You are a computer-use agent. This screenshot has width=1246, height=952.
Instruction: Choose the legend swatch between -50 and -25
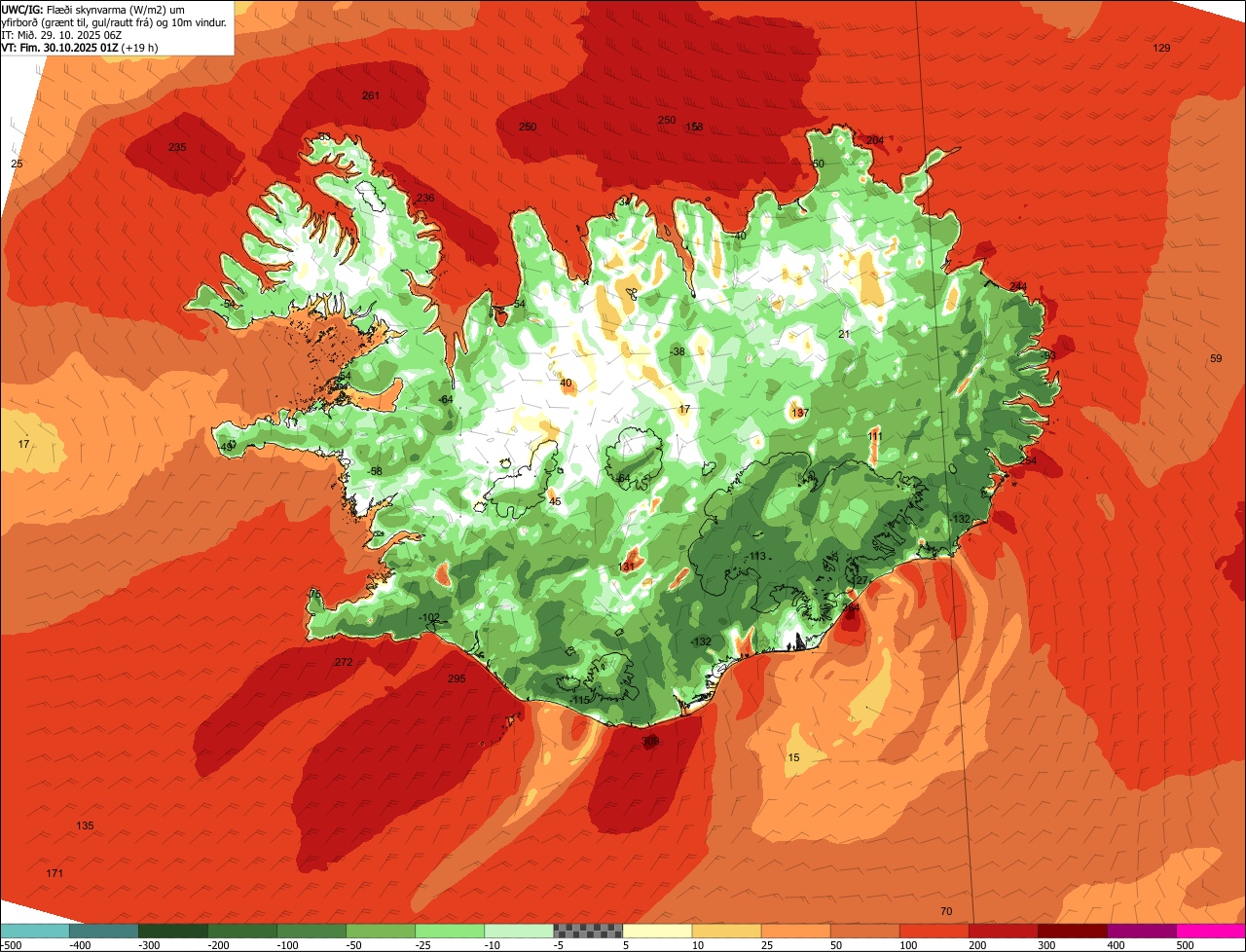click(381, 931)
